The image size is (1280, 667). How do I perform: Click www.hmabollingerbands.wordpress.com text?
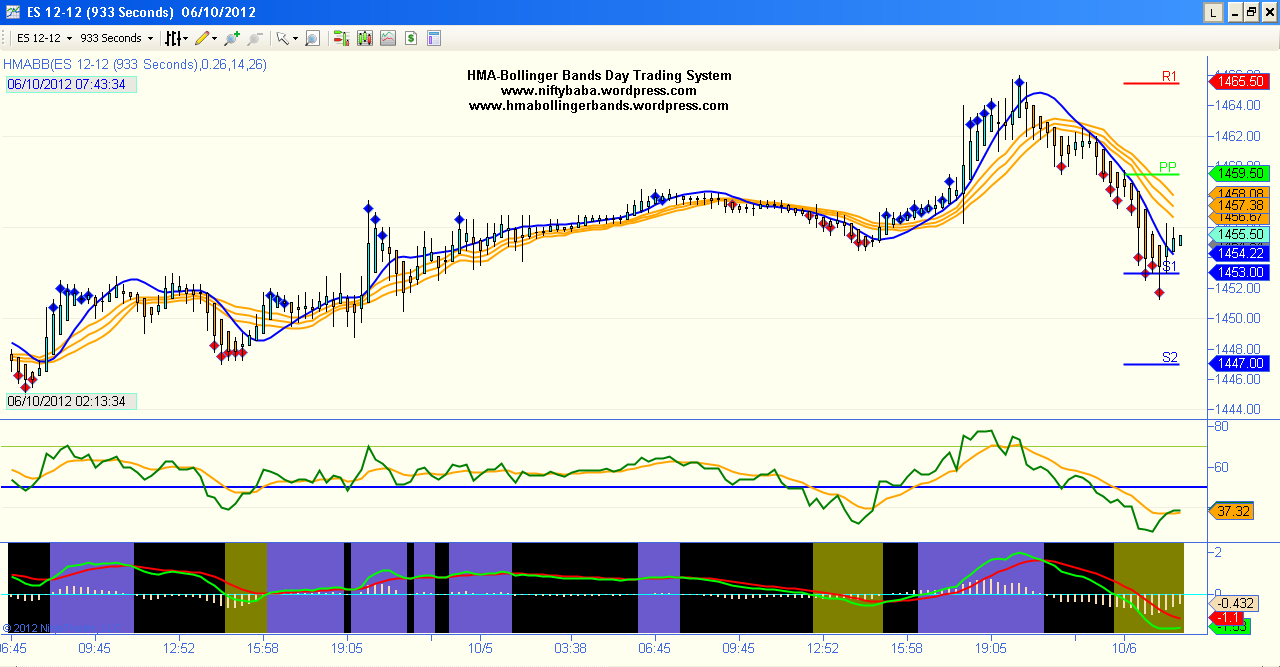[x=599, y=105]
